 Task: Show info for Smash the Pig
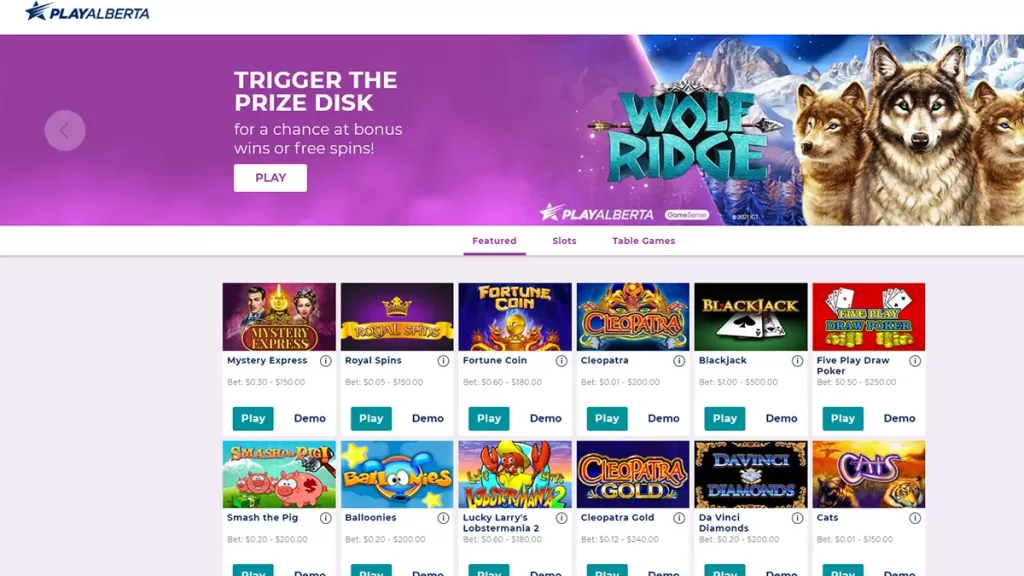click(x=325, y=518)
